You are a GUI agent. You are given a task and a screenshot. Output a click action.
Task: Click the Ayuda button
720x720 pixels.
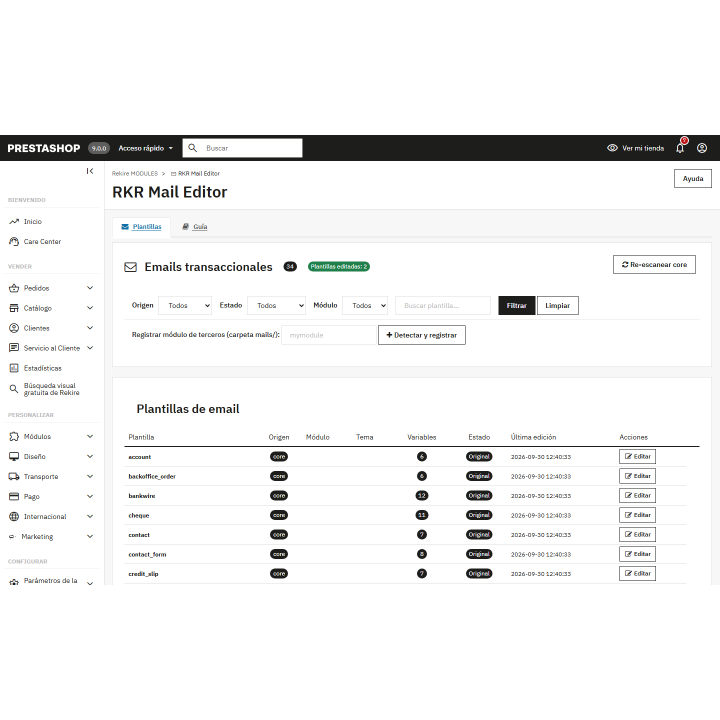(693, 179)
